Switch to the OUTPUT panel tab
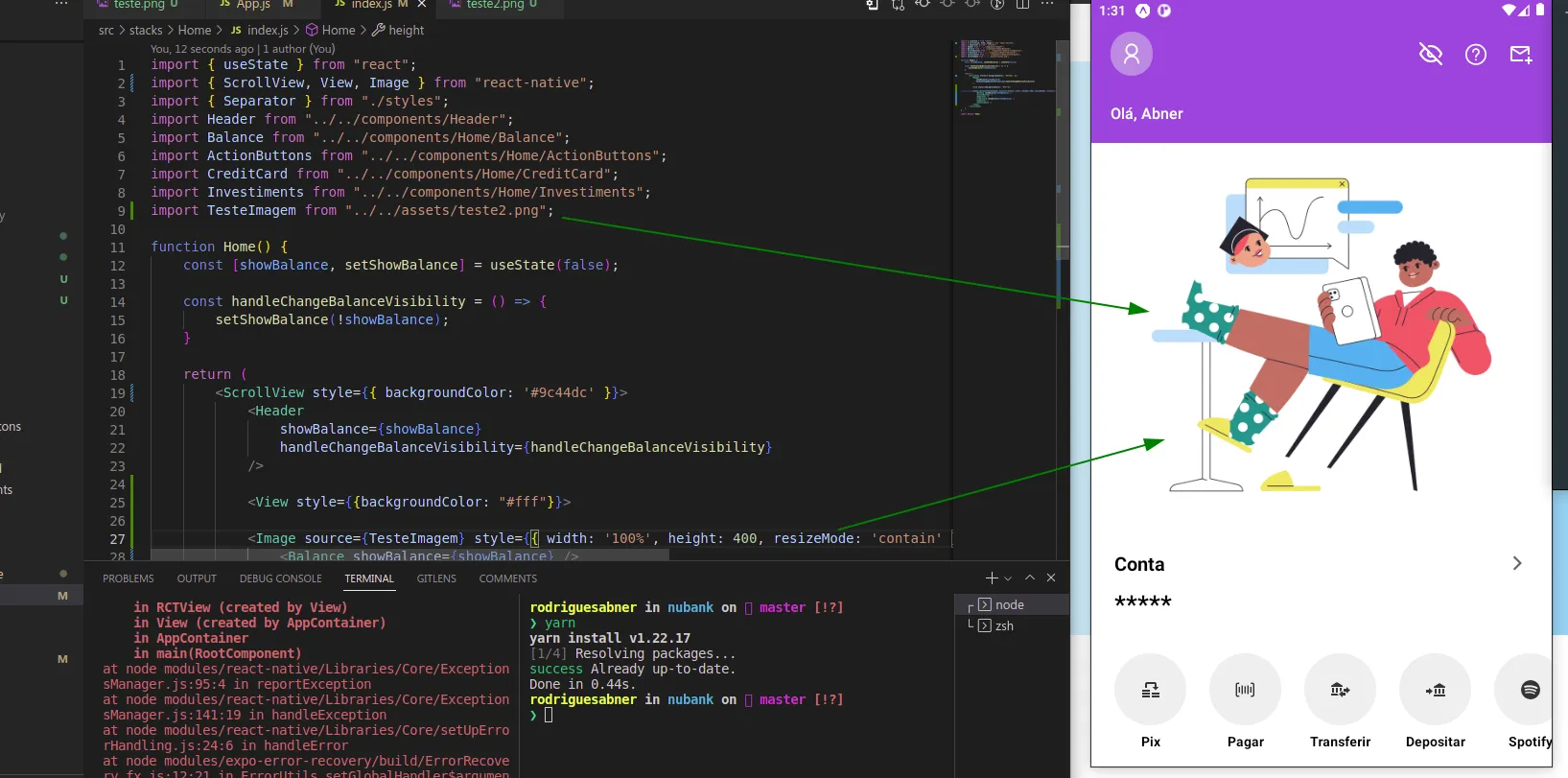The image size is (1568, 778). (x=197, y=578)
